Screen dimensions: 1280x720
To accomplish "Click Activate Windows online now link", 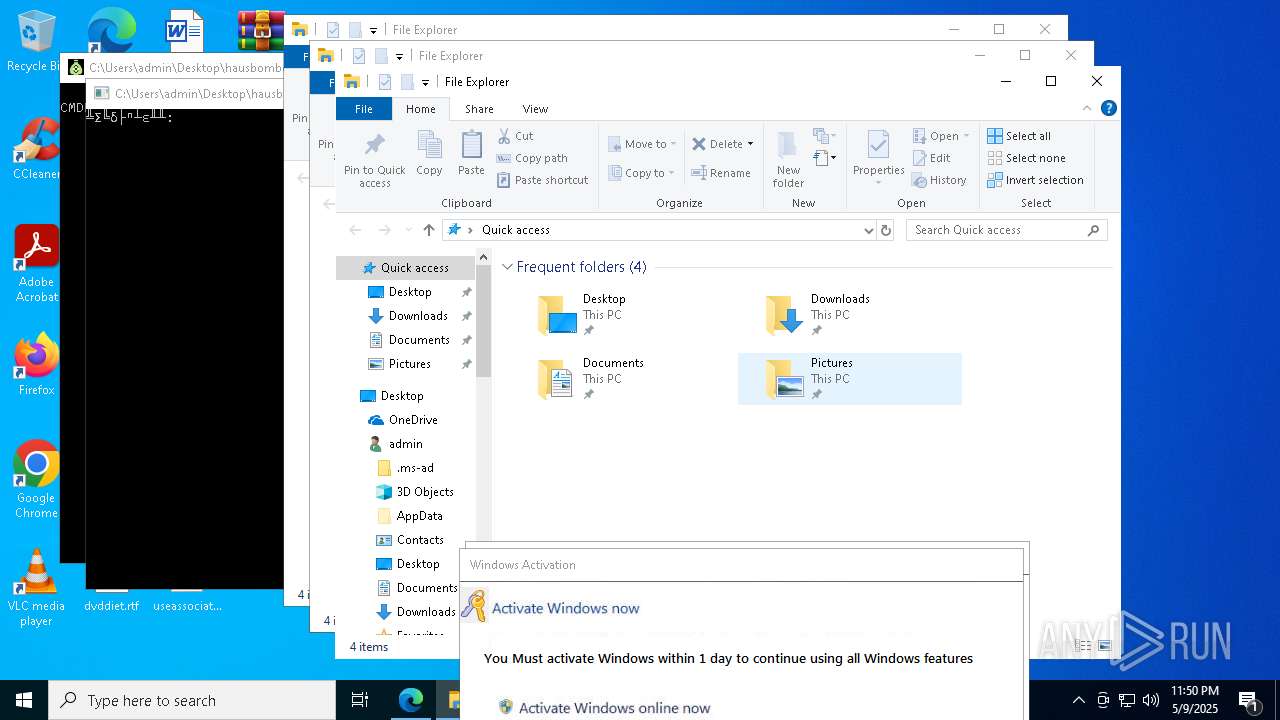I will point(614,708).
